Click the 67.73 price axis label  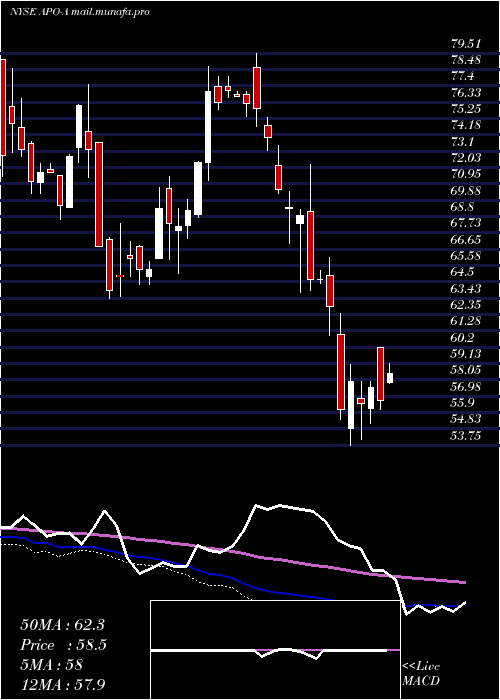[466, 224]
